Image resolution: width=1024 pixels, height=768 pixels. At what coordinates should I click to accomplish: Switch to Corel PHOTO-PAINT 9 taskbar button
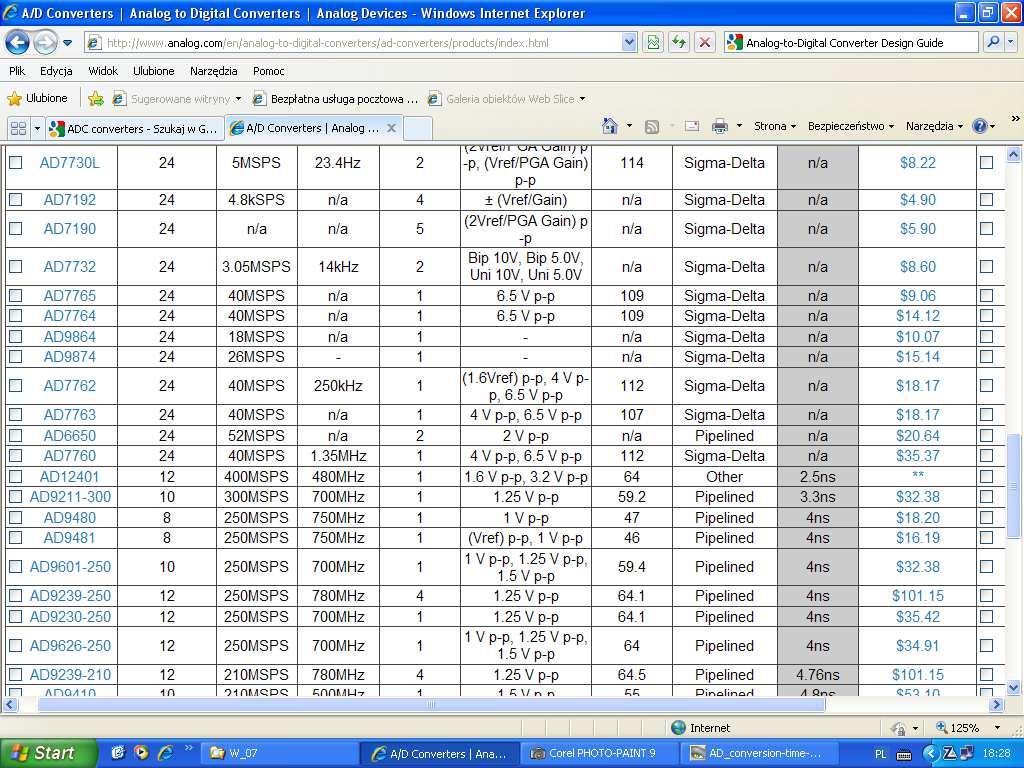[x=601, y=754]
